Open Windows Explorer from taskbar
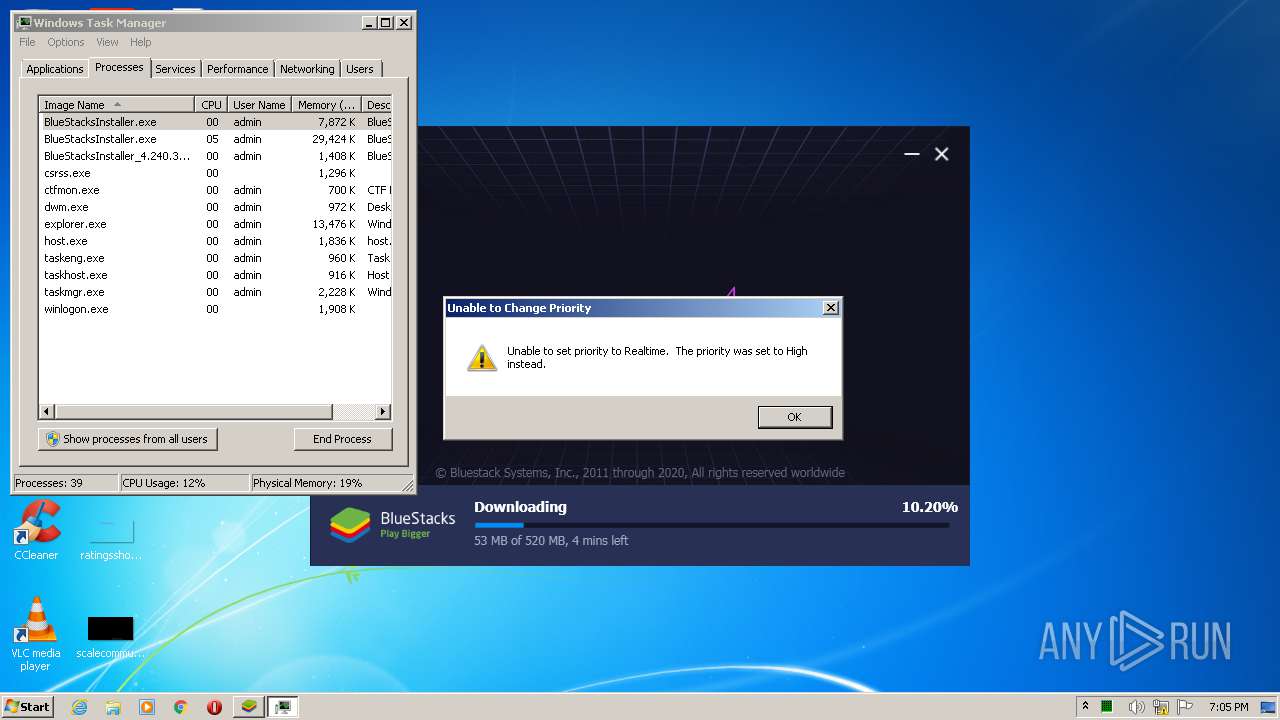The height and width of the screenshot is (720, 1280). 113,707
